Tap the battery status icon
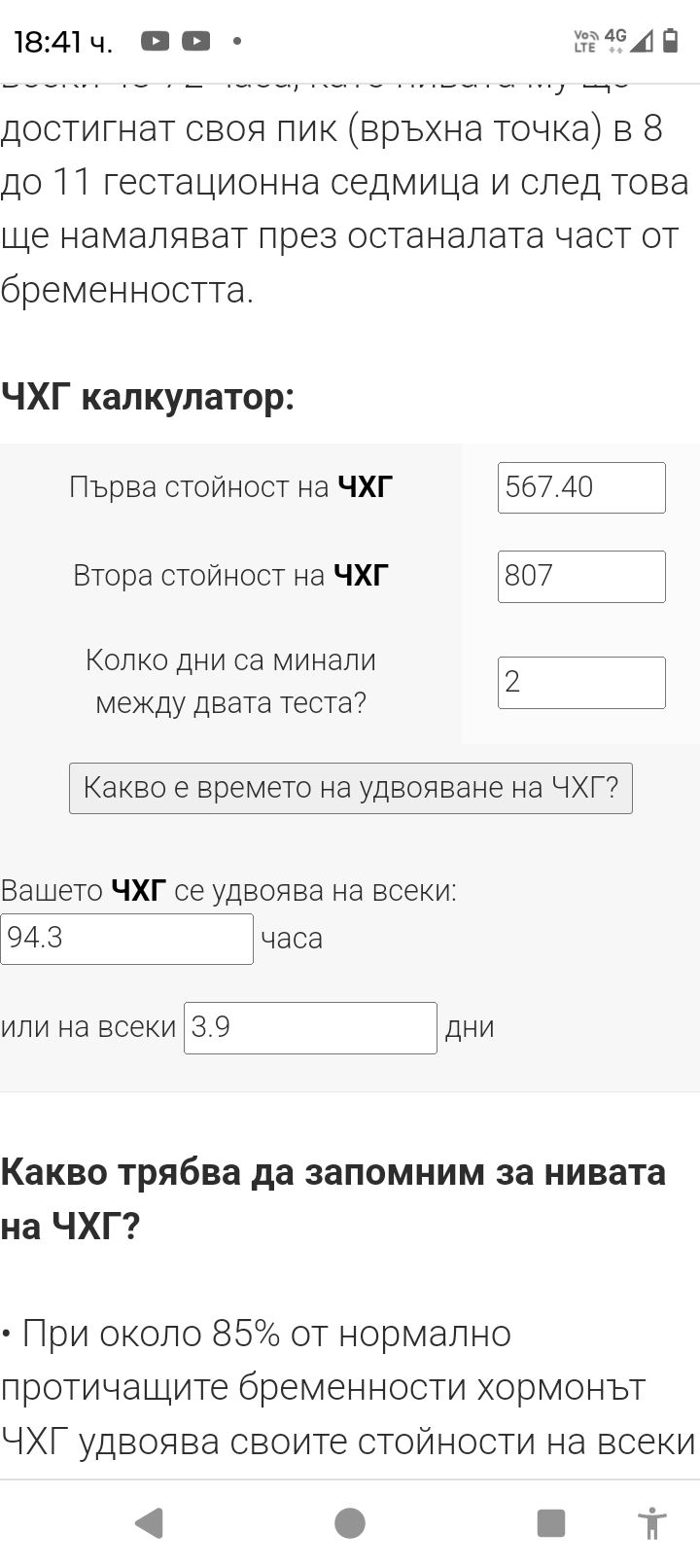The image size is (700, 1568). pos(671,40)
